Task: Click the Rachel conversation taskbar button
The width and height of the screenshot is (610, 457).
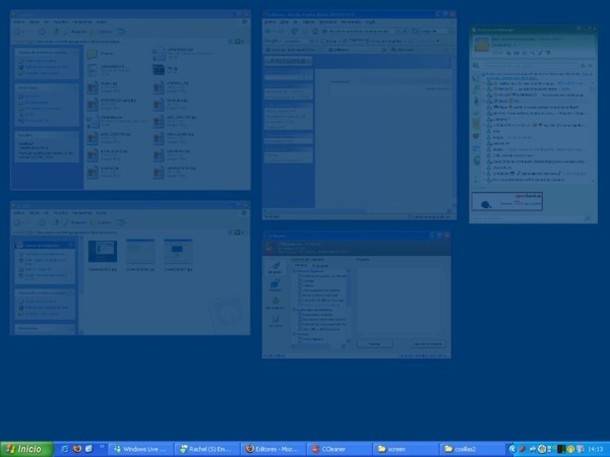Action: pos(207,449)
